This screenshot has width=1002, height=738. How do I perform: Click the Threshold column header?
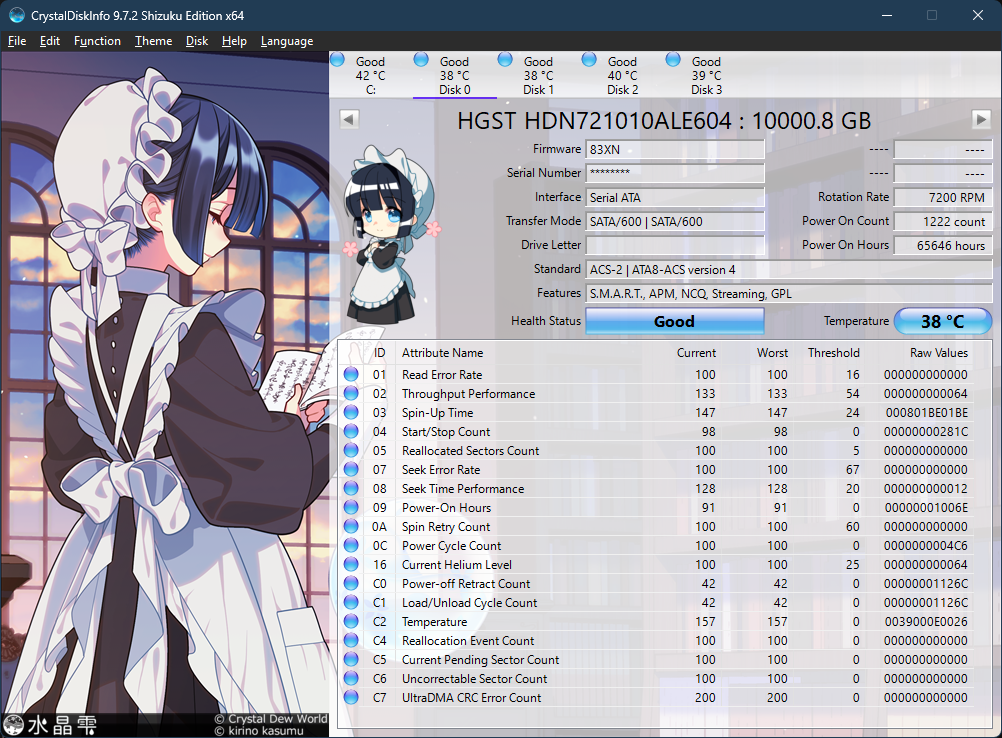(x=833, y=353)
